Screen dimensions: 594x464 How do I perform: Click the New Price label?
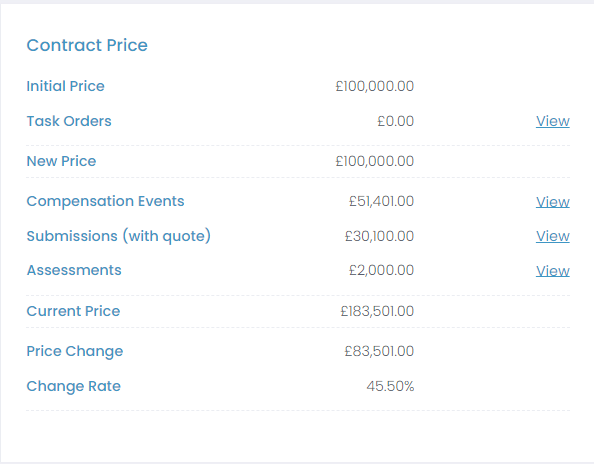(61, 161)
